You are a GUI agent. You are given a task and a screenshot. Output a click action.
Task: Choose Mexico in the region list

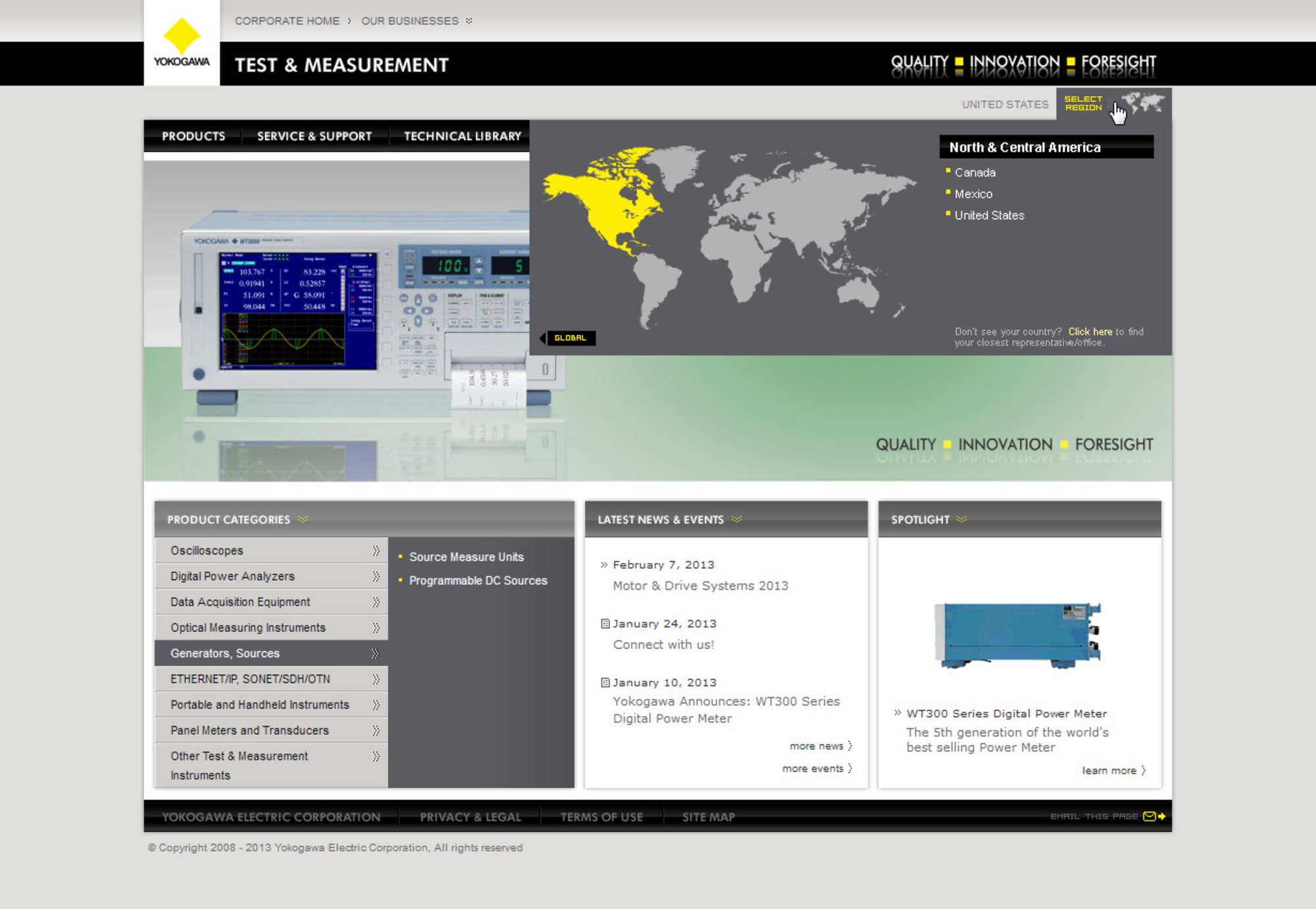click(x=973, y=194)
